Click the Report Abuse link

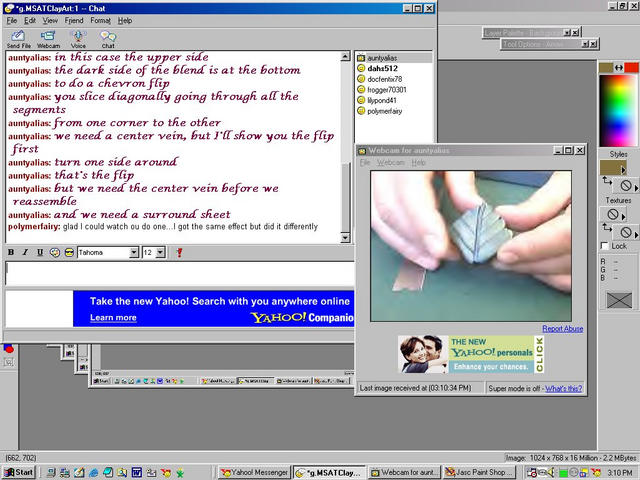point(562,329)
